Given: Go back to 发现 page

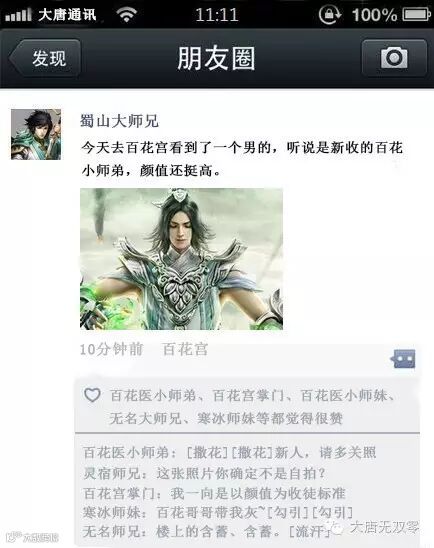Looking at the screenshot, I should point(45,58).
